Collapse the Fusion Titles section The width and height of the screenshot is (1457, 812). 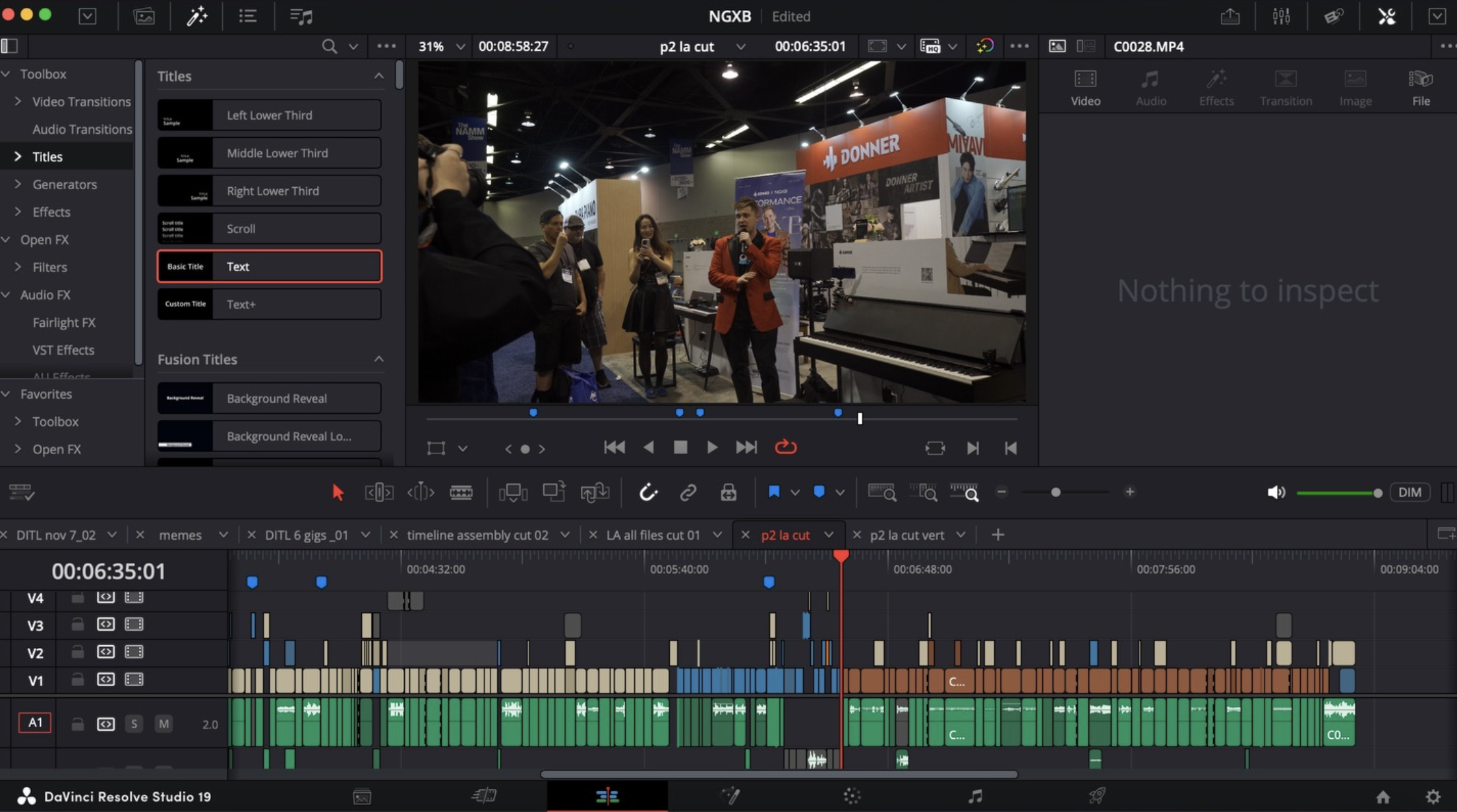378,359
